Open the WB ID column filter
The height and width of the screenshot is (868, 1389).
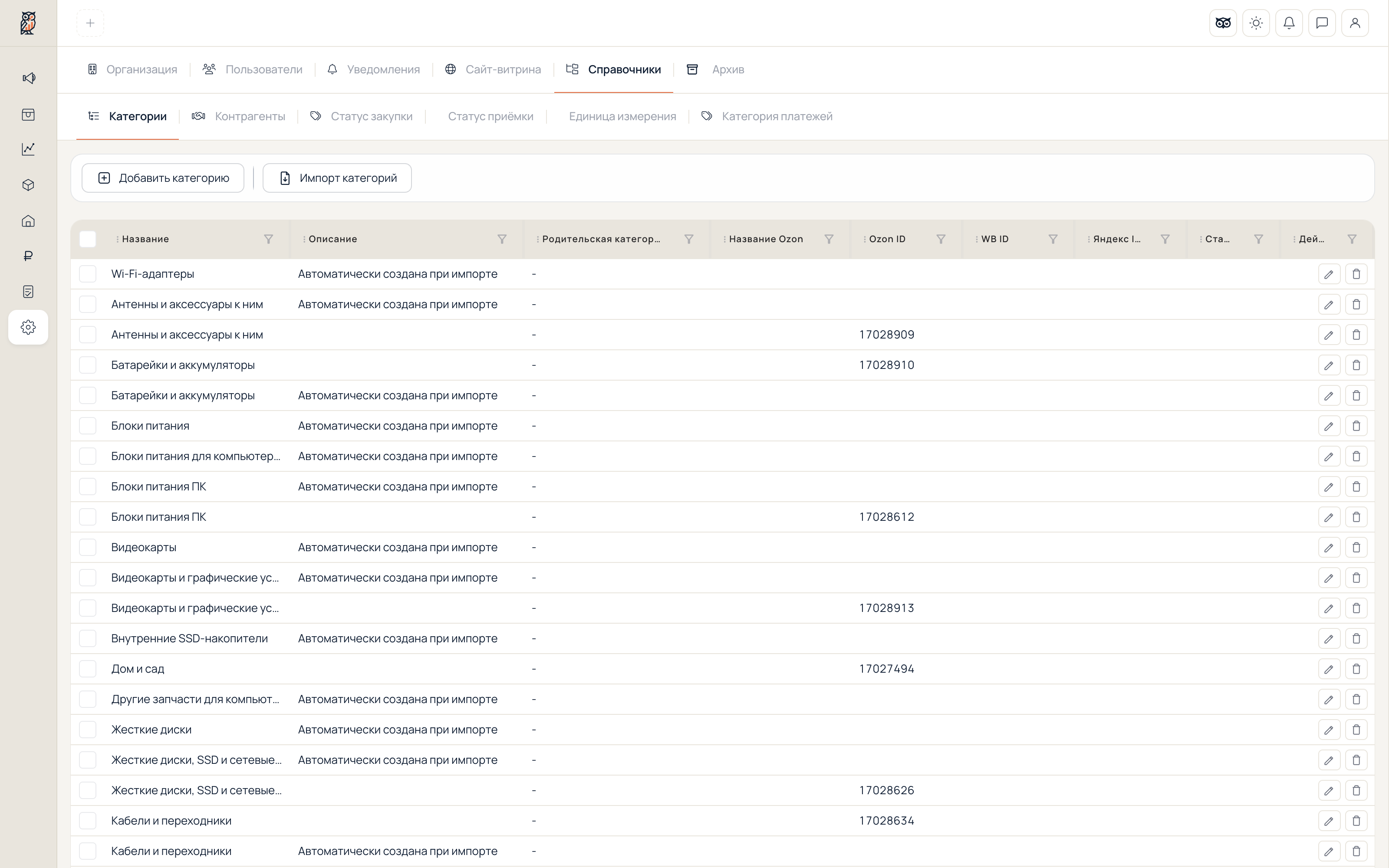[1053, 239]
